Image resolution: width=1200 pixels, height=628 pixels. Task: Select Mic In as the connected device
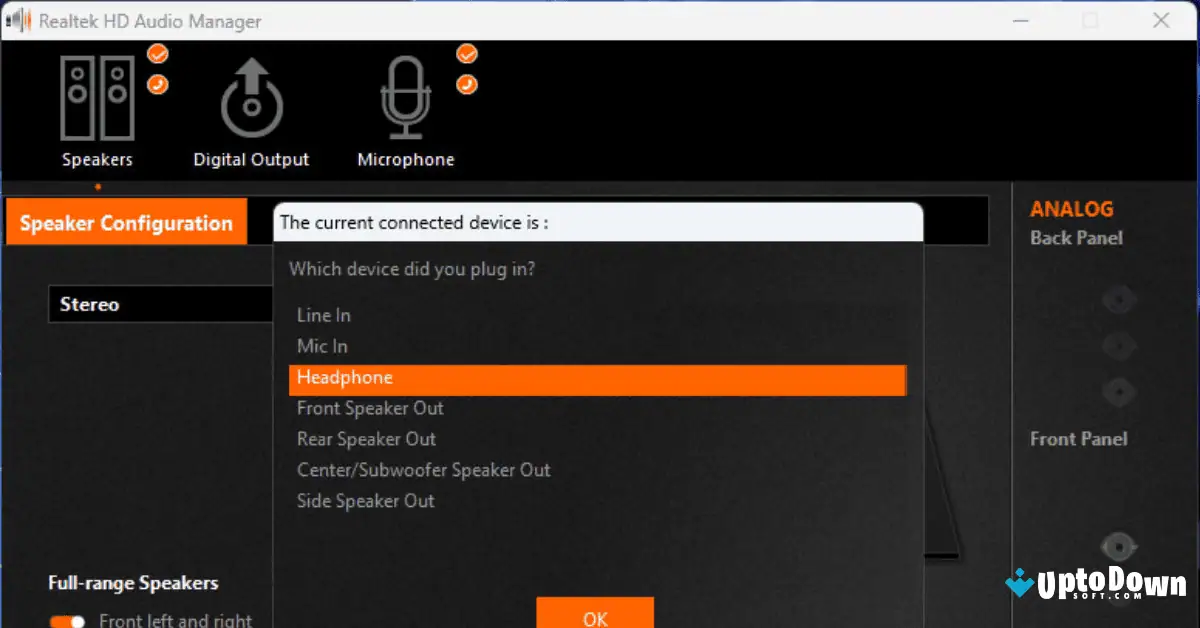[x=321, y=346]
